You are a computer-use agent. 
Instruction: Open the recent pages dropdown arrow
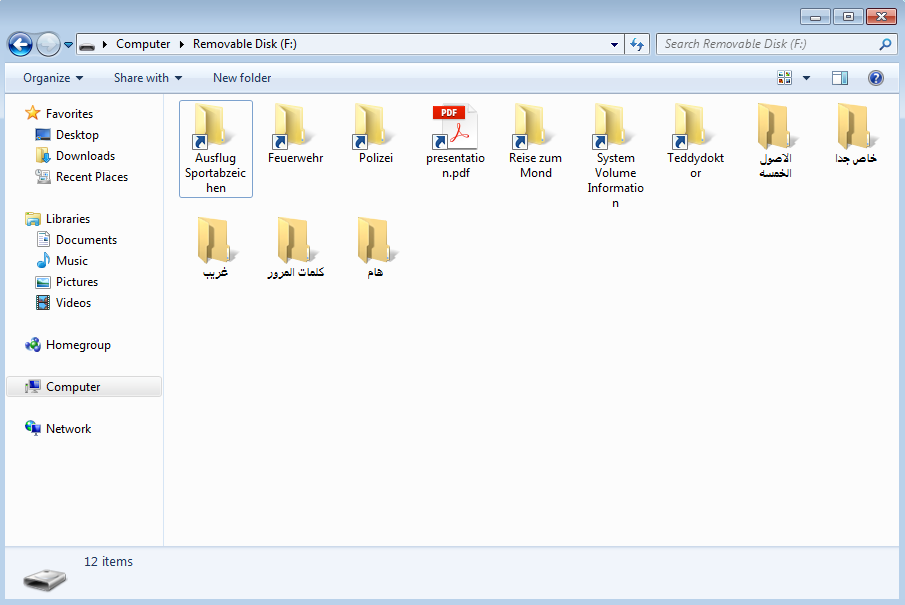click(68, 45)
